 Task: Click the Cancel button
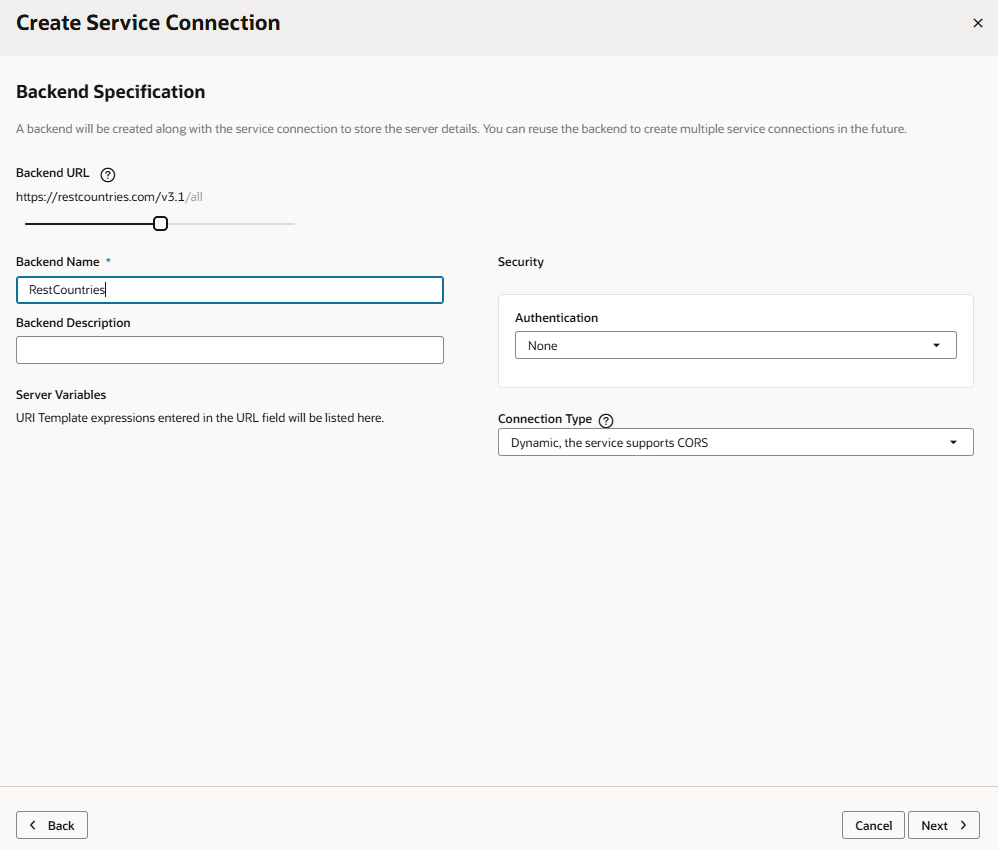coord(872,825)
